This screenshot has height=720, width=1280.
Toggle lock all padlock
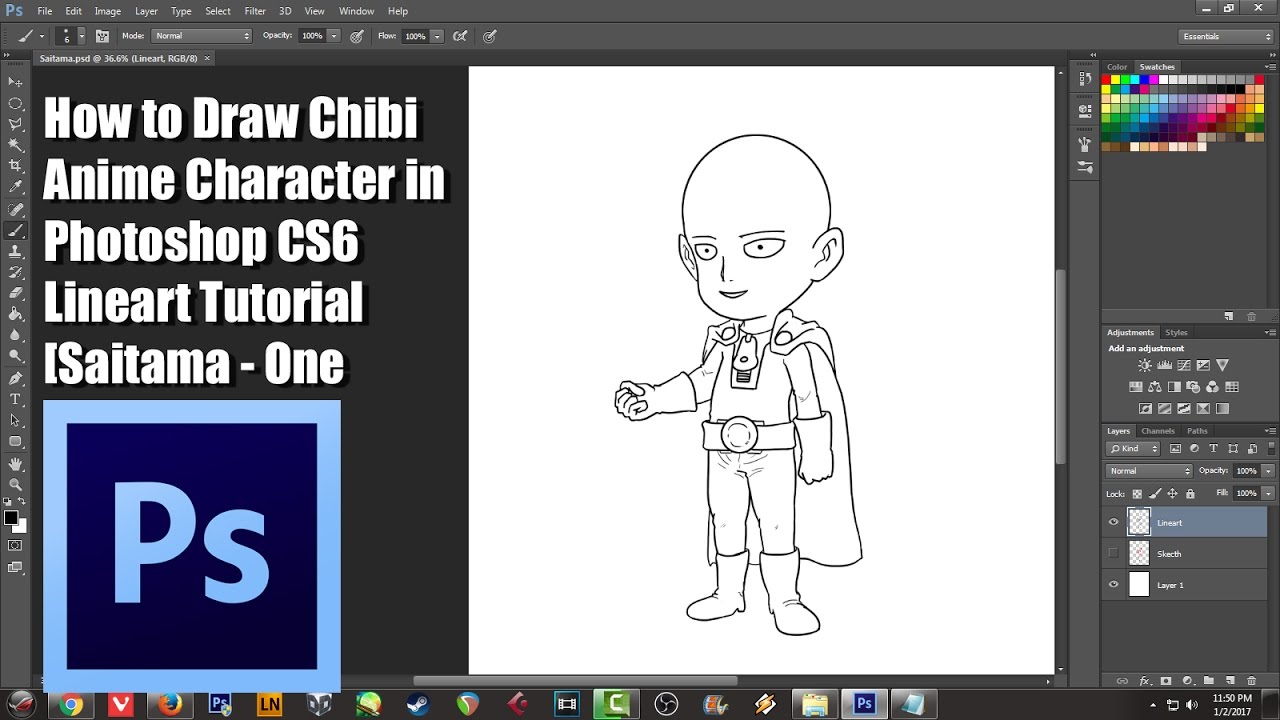1190,494
